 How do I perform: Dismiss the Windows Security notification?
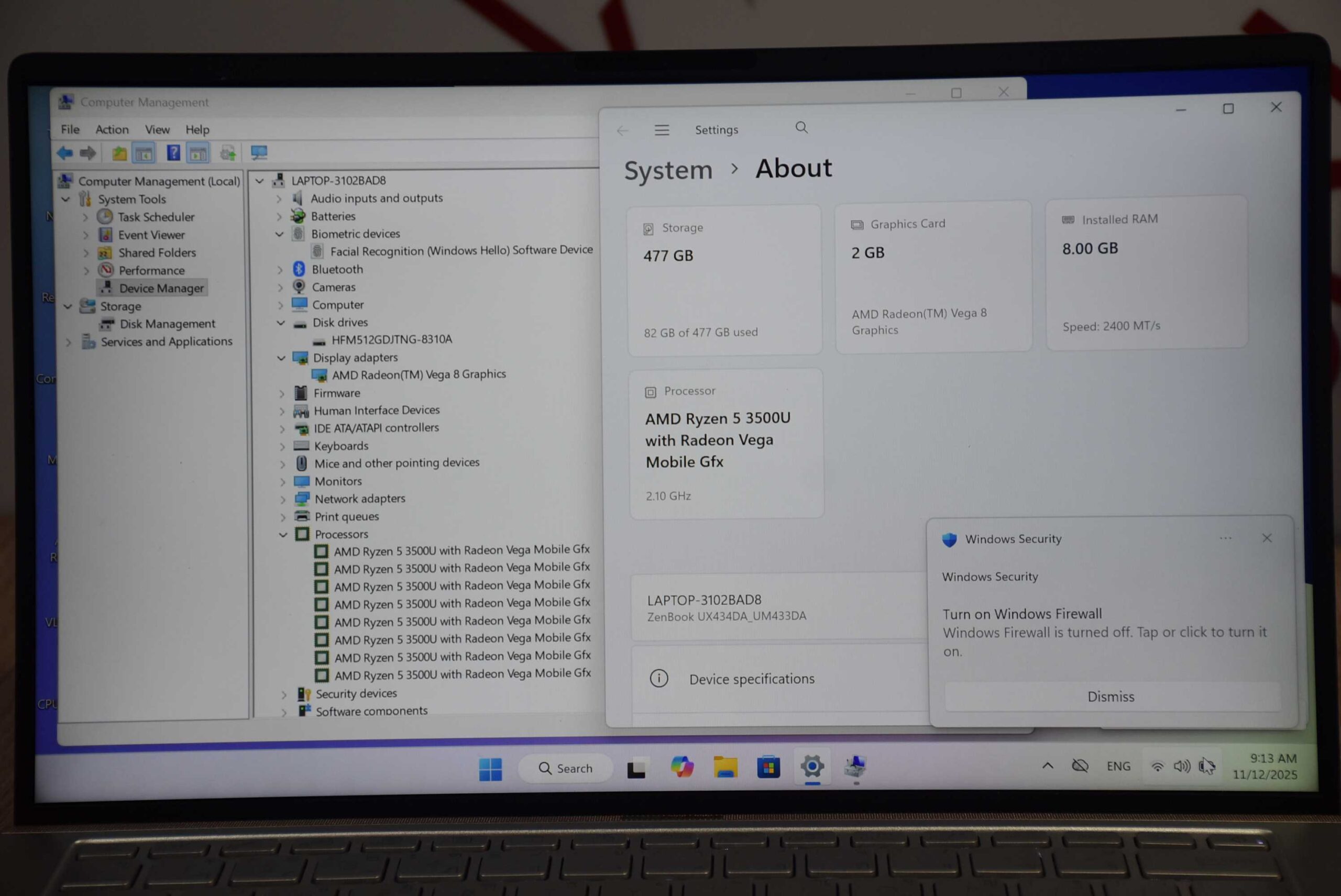pyautogui.click(x=1110, y=696)
